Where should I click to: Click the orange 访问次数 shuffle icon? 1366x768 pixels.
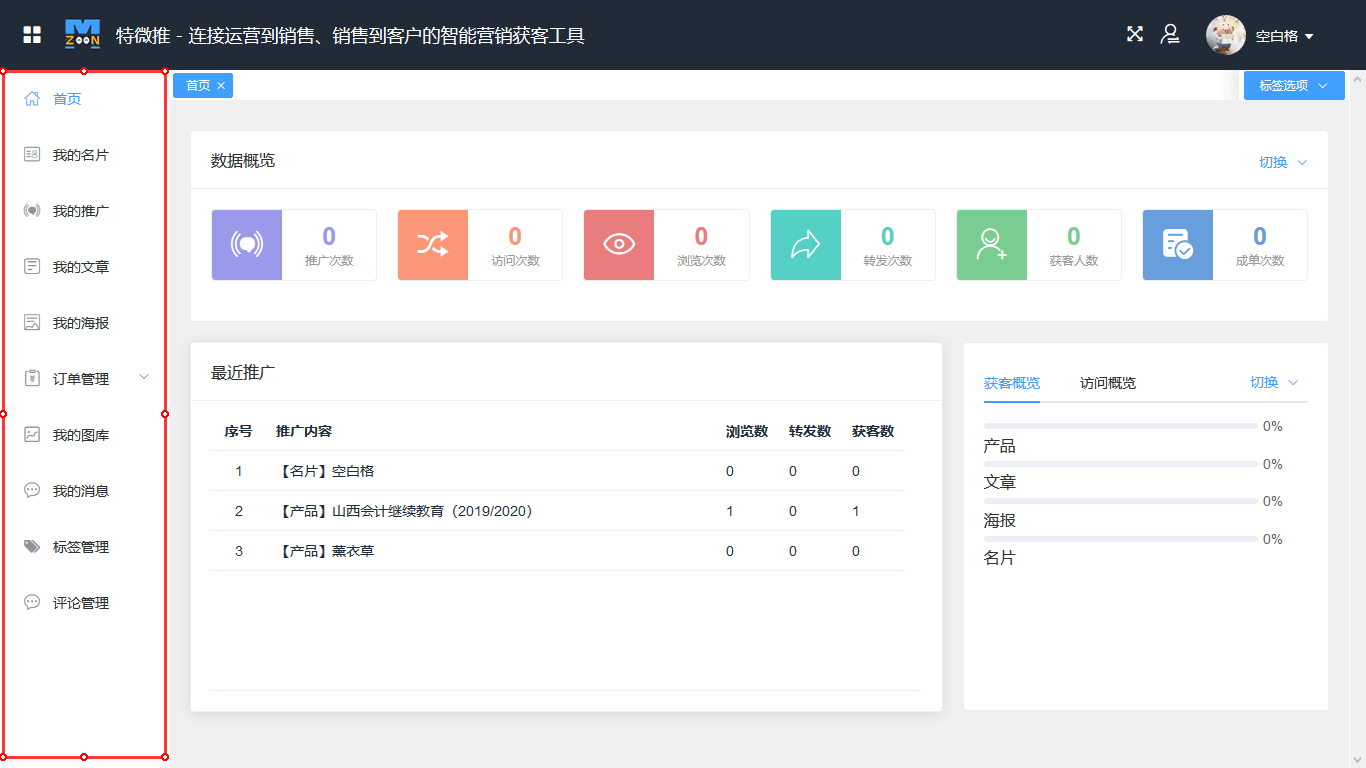433,245
